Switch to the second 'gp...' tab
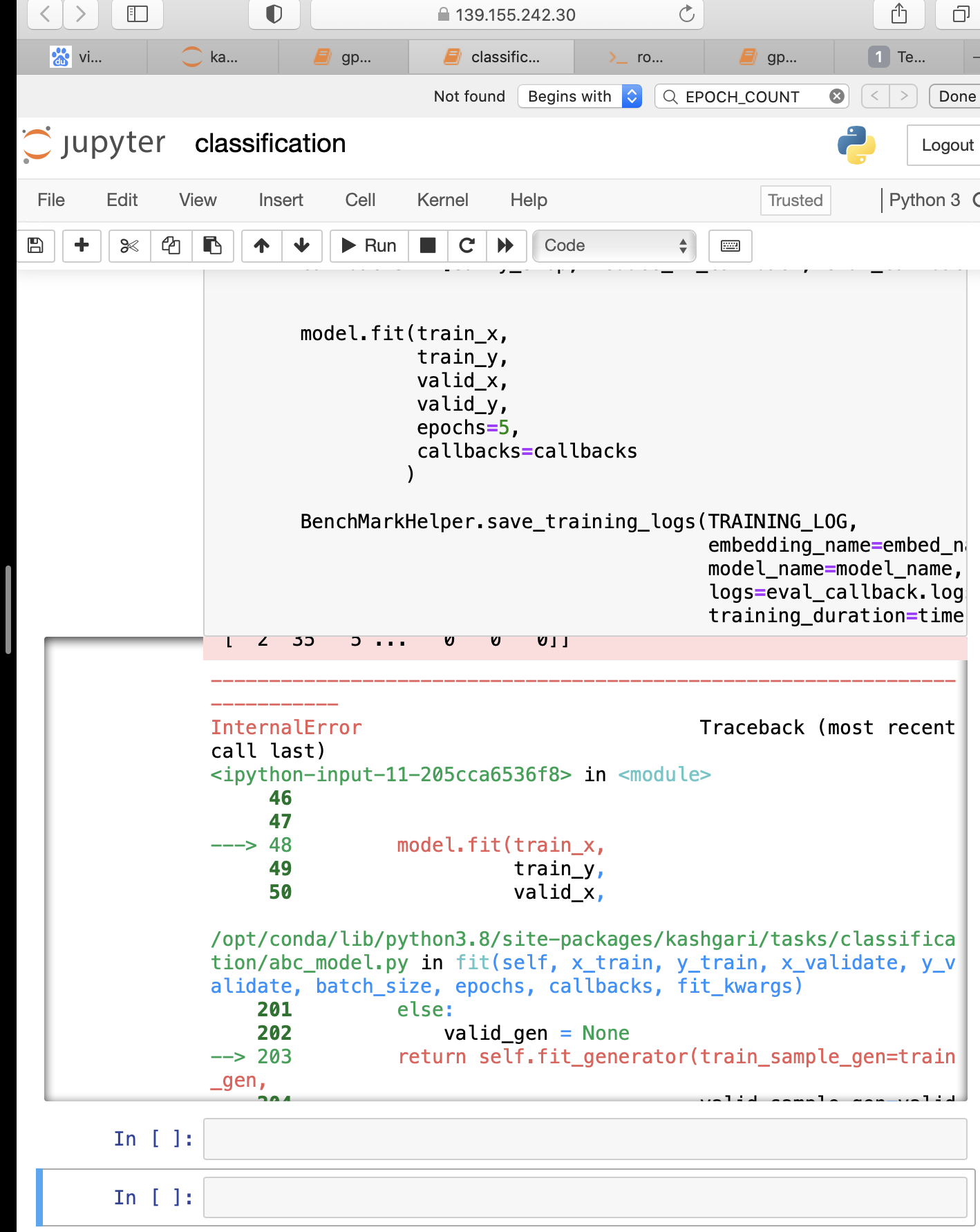The image size is (980, 1232). [x=769, y=57]
